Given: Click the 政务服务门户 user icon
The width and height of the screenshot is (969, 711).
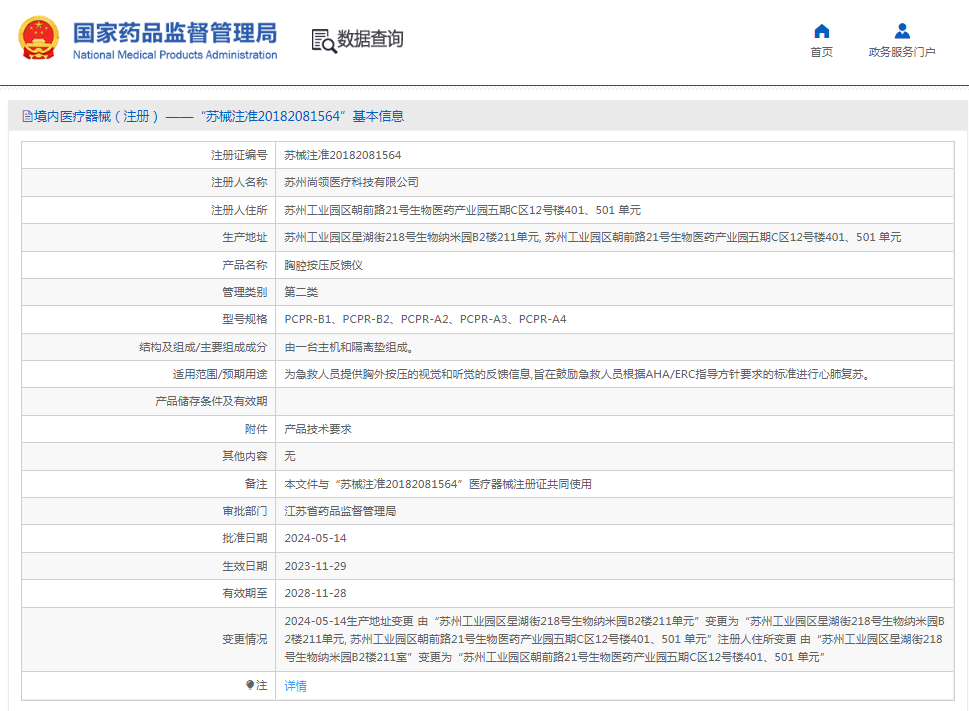Looking at the screenshot, I should pos(902,31).
